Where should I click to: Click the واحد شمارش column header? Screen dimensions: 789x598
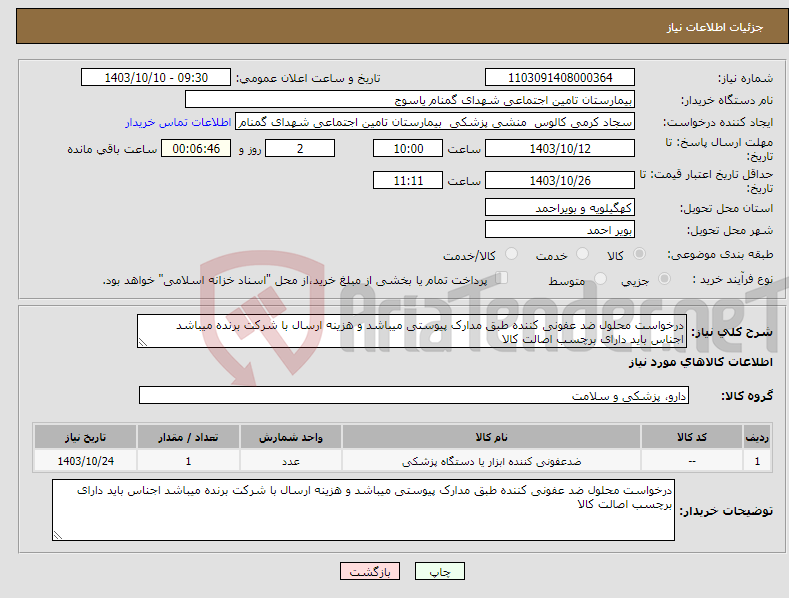coord(291,437)
